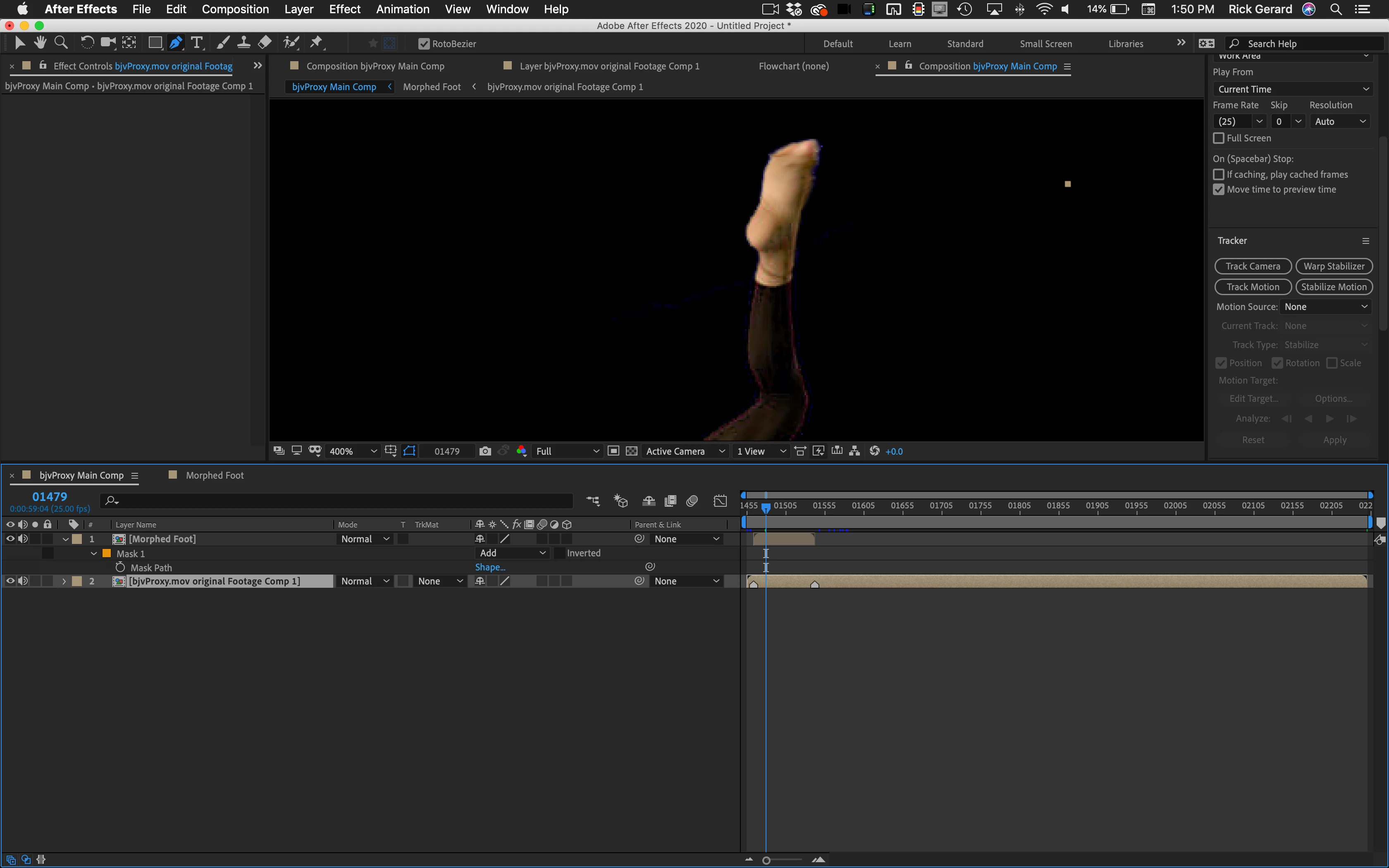
Task: Toggle the transparency grid icon
Action: (x=631, y=451)
